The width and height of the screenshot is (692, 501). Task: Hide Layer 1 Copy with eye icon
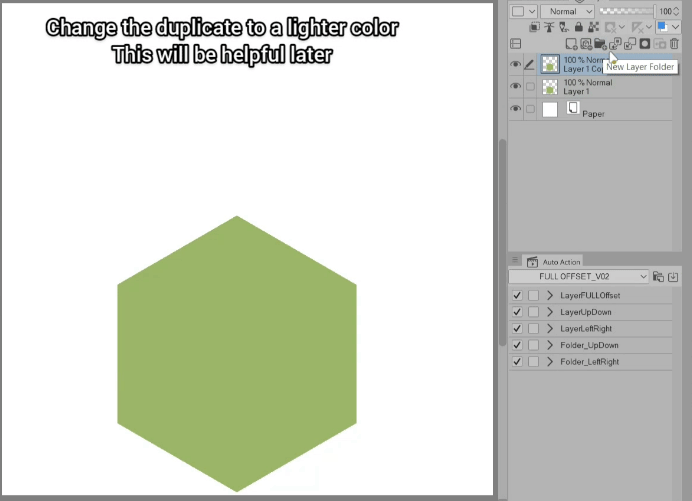pos(515,65)
